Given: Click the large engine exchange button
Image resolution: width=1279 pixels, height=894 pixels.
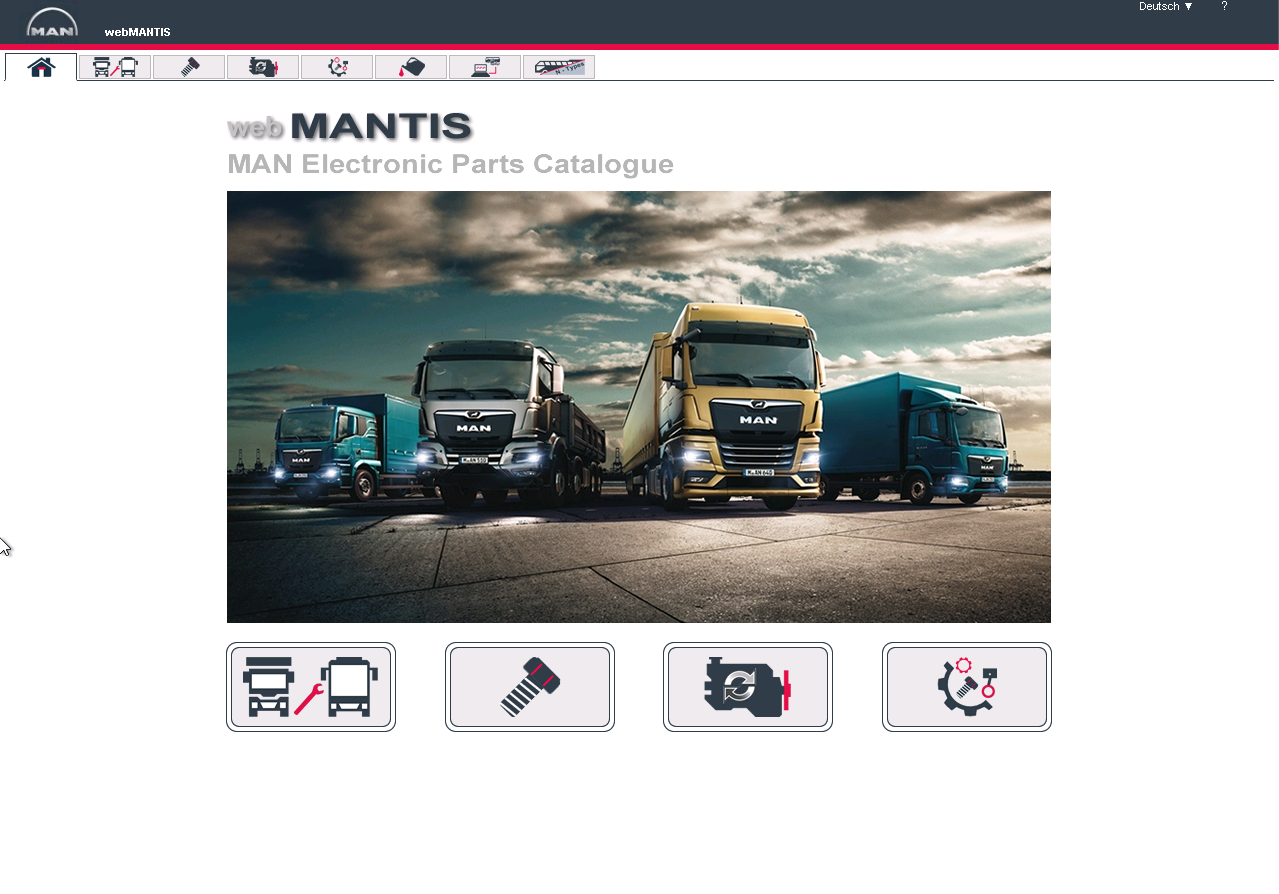Looking at the screenshot, I should click(x=748, y=687).
